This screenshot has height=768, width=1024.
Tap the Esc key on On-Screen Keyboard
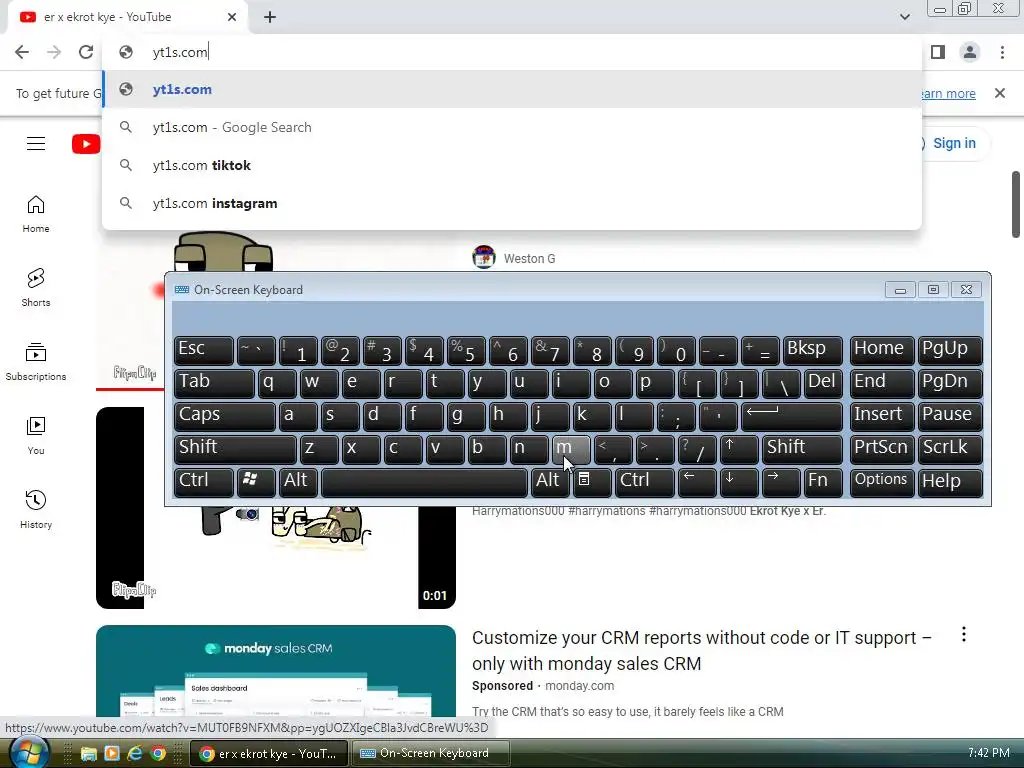coord(204,350)
